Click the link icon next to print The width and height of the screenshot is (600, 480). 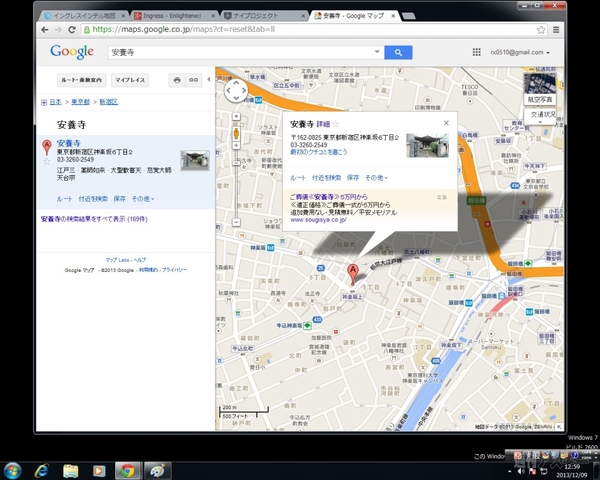(x=194, y=80)
